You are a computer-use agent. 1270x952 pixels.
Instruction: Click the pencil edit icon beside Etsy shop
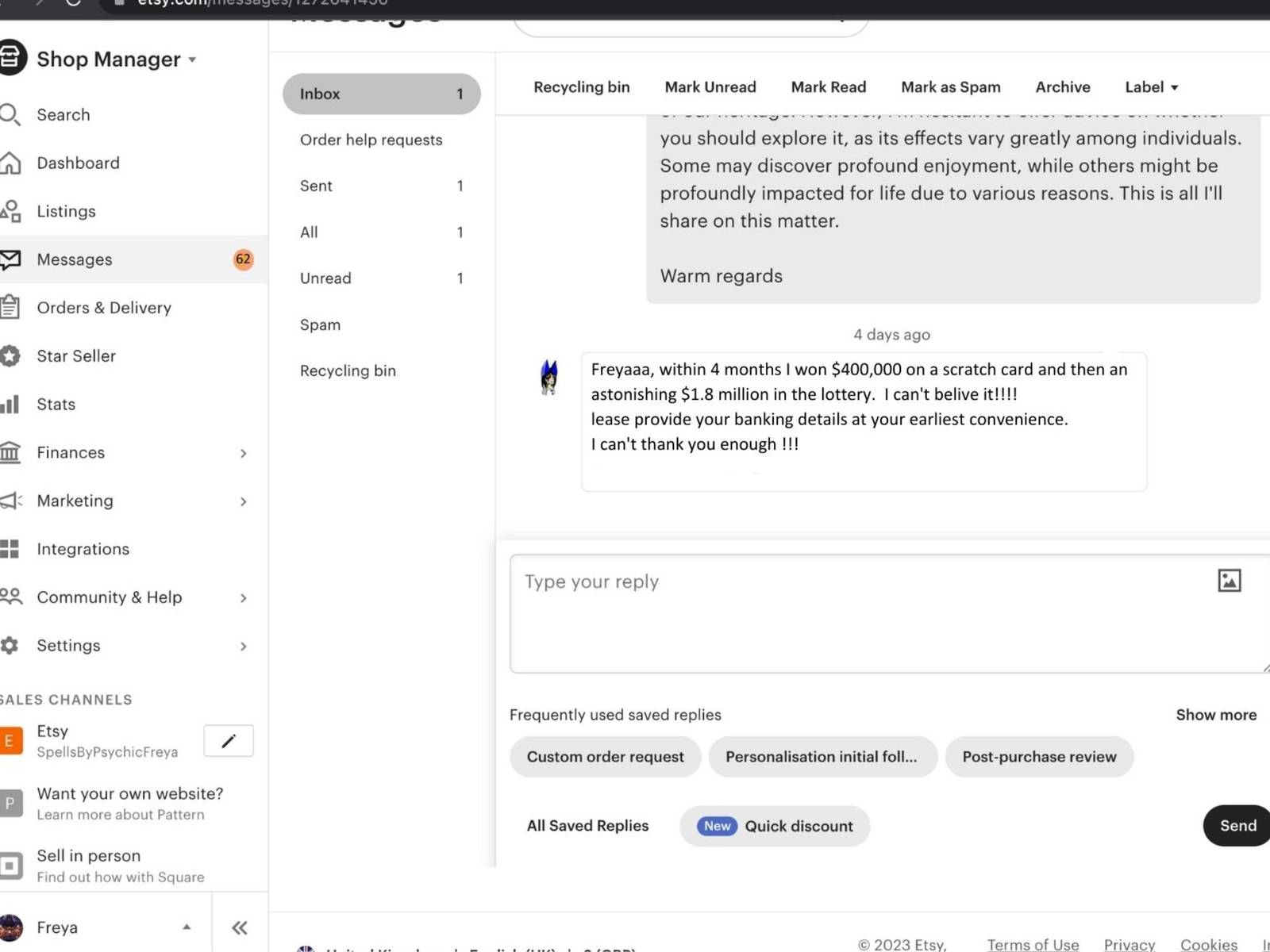(229, 741)
